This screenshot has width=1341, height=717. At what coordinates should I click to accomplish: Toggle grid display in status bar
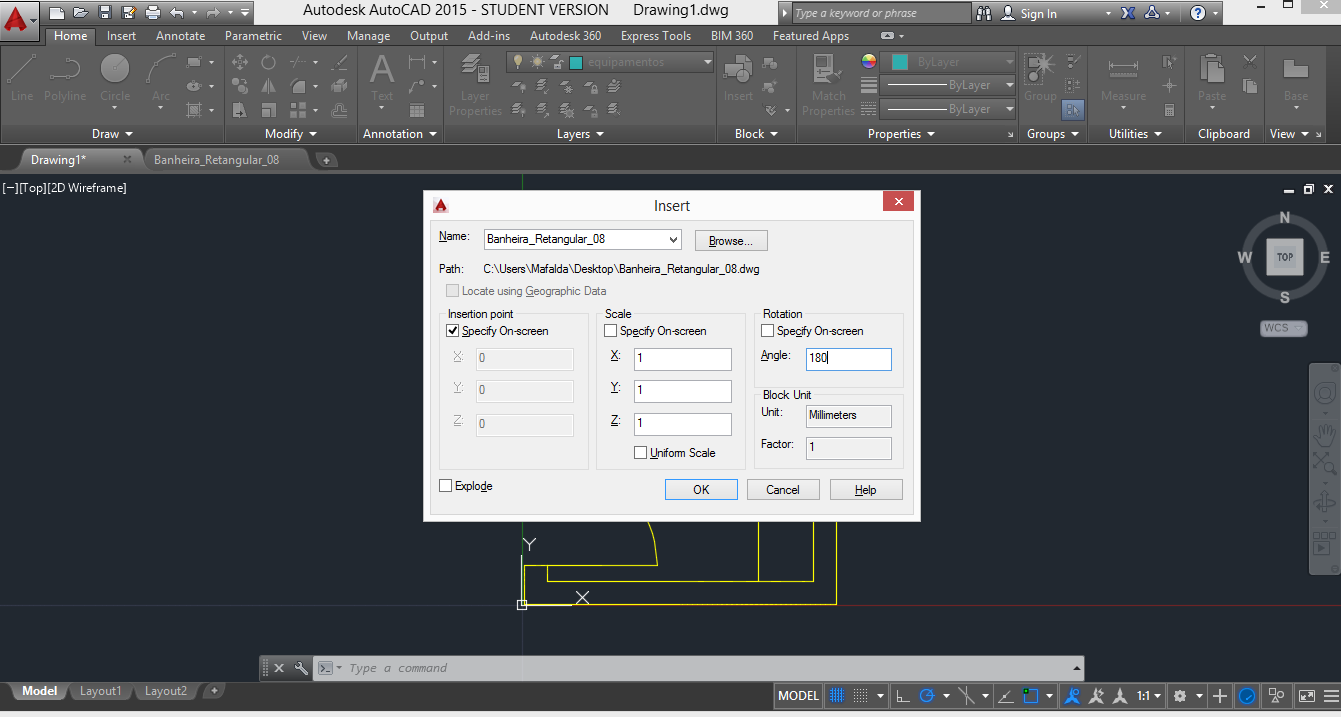pos(837,696)
